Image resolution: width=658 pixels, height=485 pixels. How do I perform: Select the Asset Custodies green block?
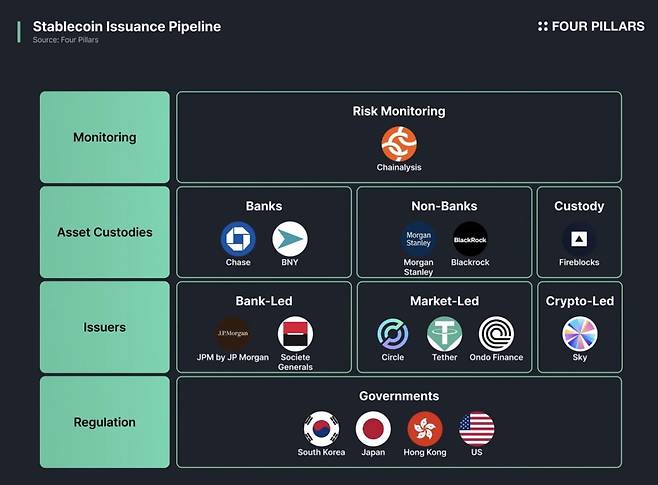click(x=105, y=232)
